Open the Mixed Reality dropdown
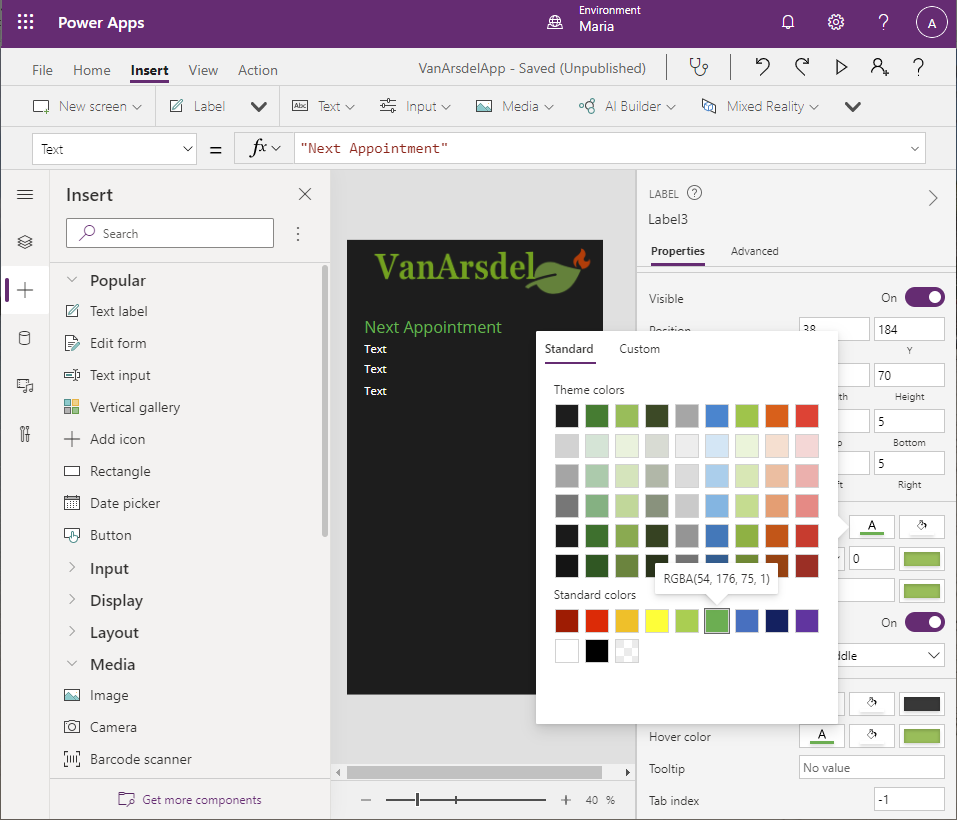Image resolution: width=957 pixels, height=820 pixels. pos(759,106)
